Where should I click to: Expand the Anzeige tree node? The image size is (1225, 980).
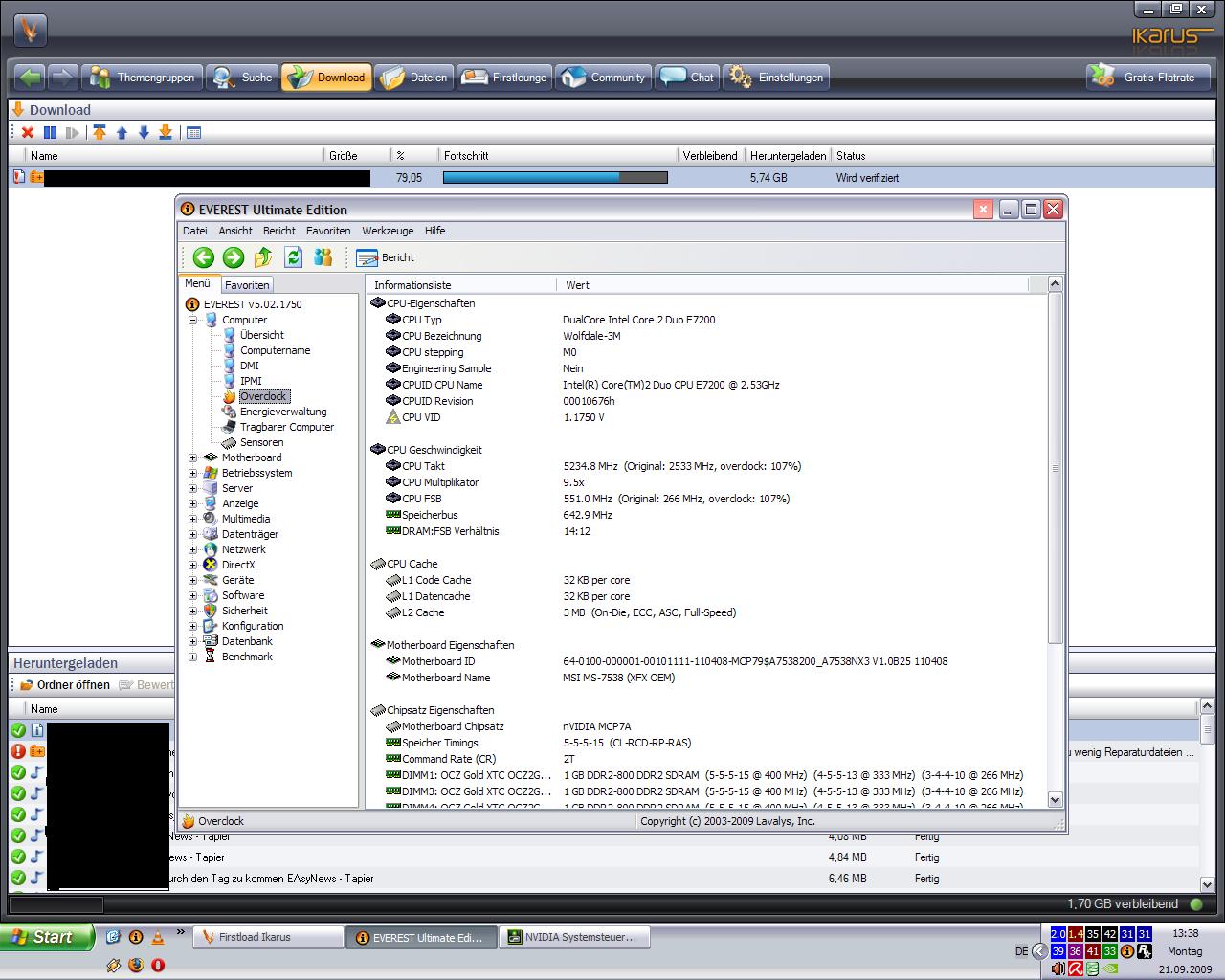point(192,503)
